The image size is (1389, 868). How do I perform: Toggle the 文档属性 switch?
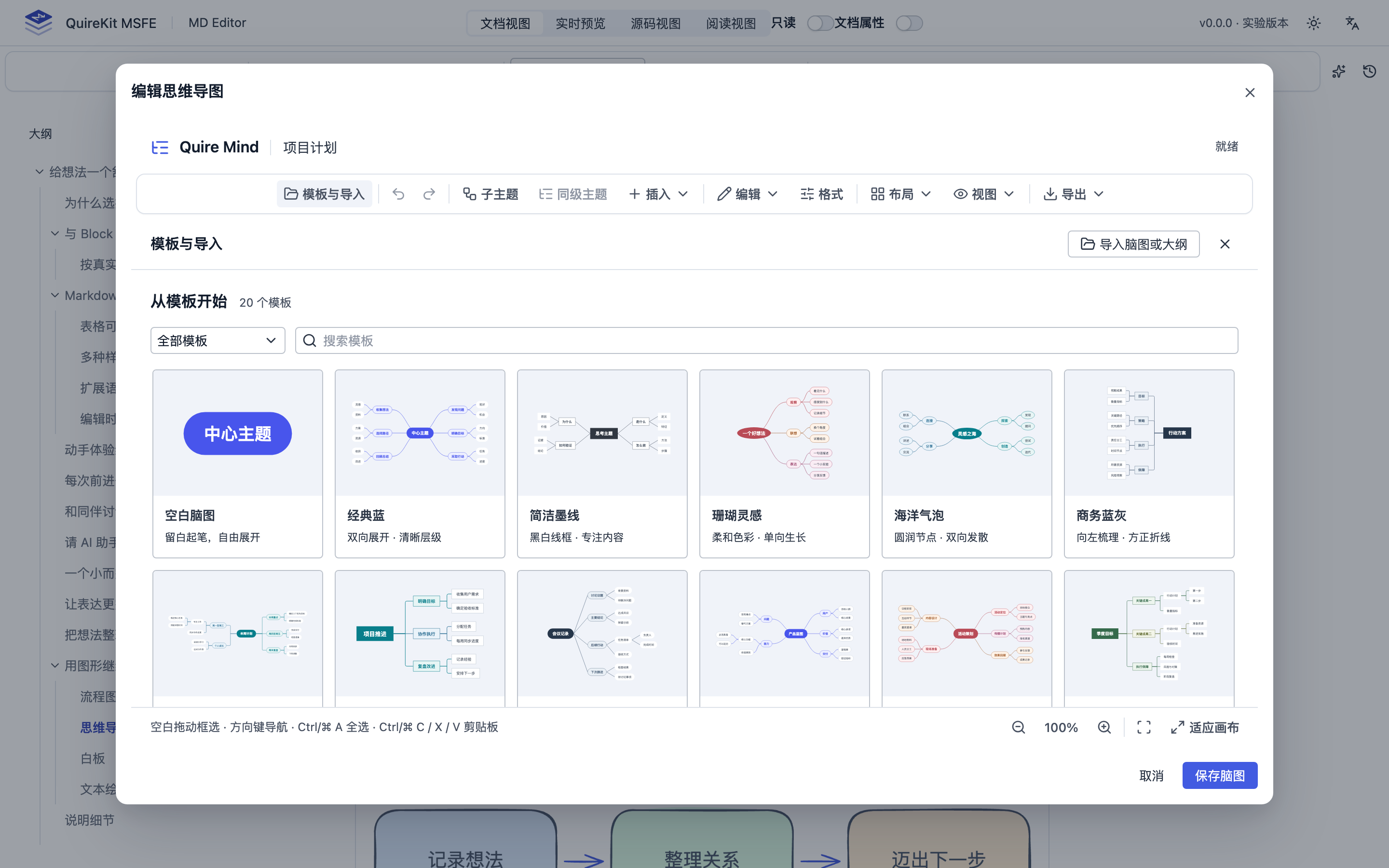[x=909, y=23]
